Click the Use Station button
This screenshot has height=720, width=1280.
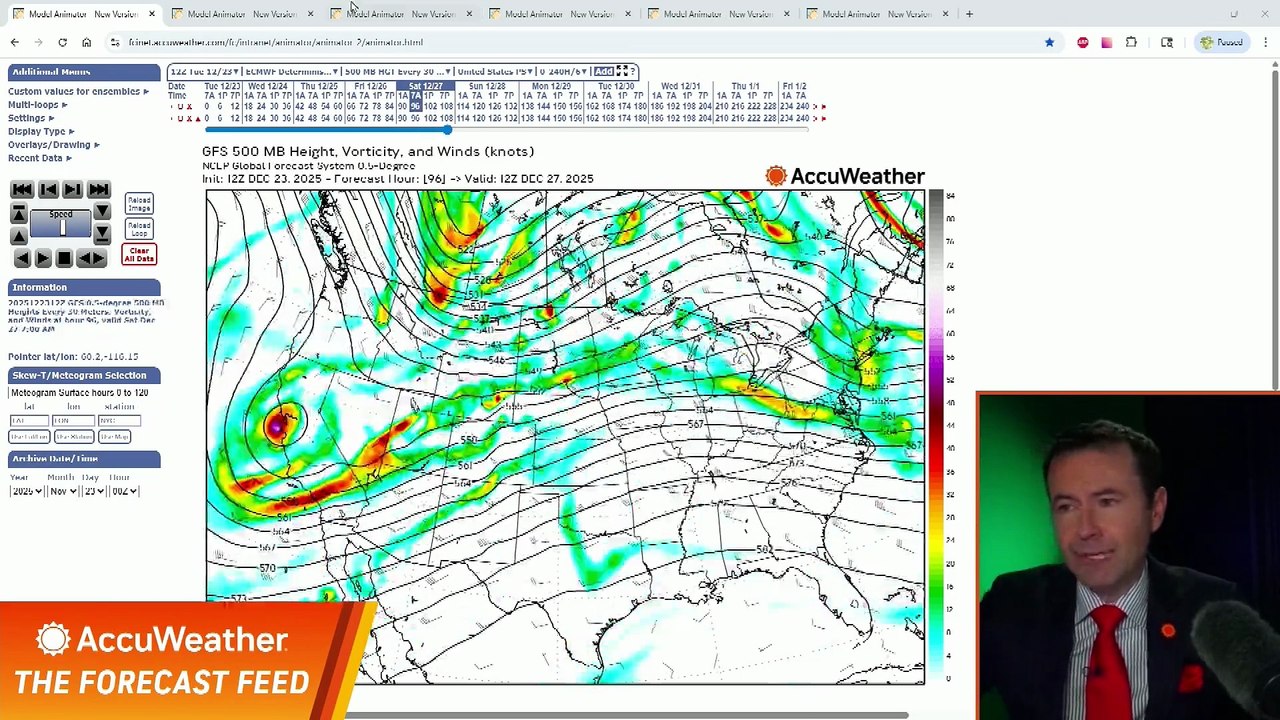coord(74,437)
